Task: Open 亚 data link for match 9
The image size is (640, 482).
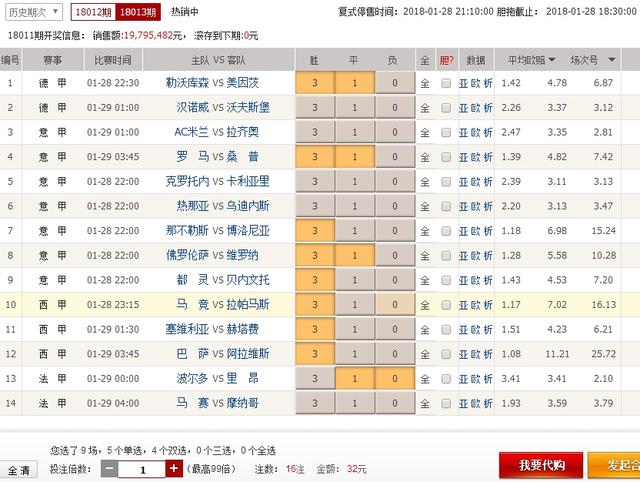Action: point(463,280)
